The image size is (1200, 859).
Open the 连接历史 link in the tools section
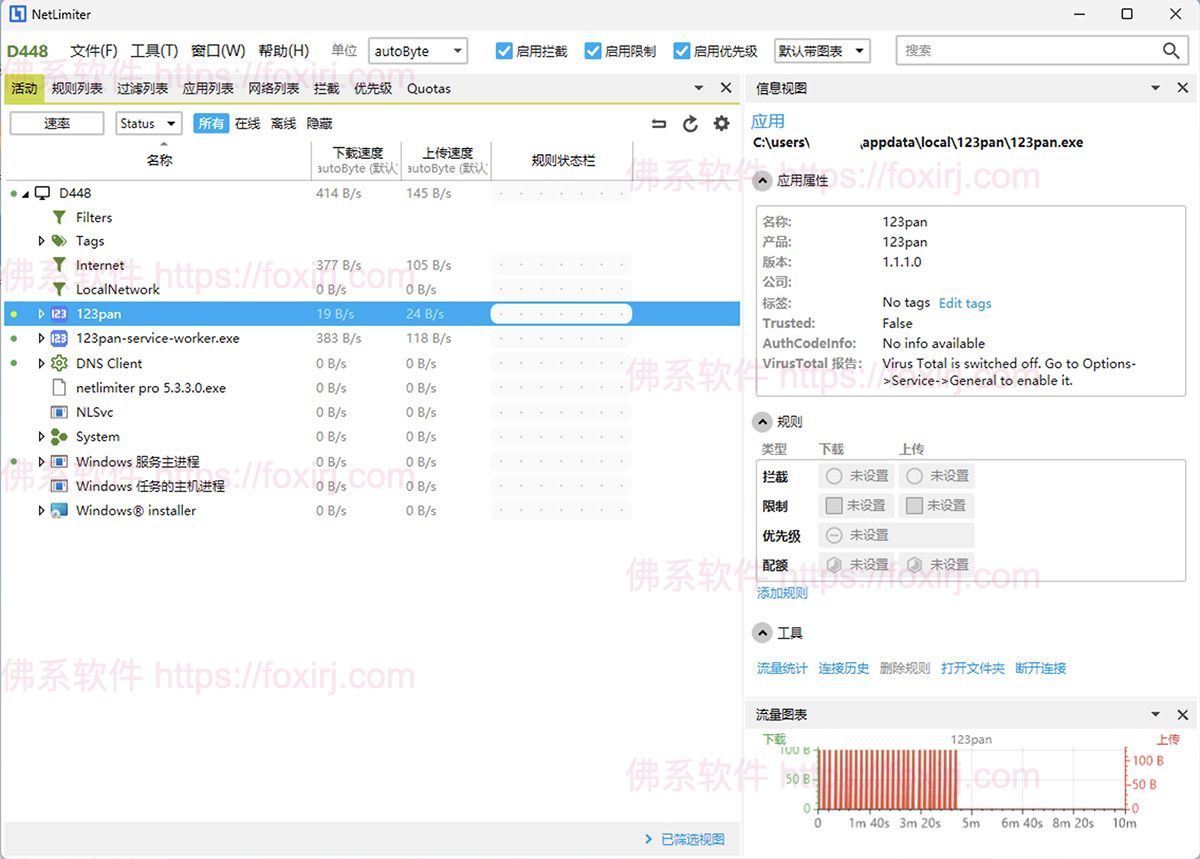coord(843,668)
